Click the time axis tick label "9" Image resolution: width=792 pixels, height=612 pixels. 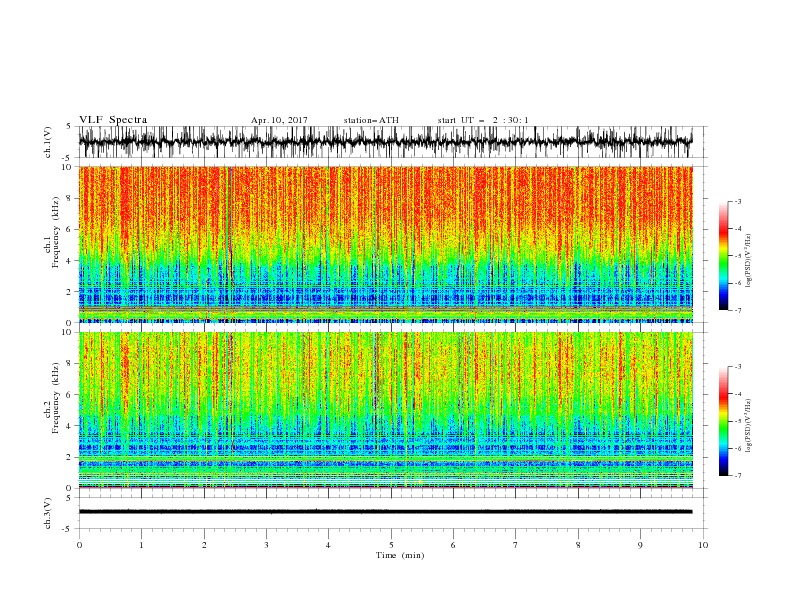point(640,545)
